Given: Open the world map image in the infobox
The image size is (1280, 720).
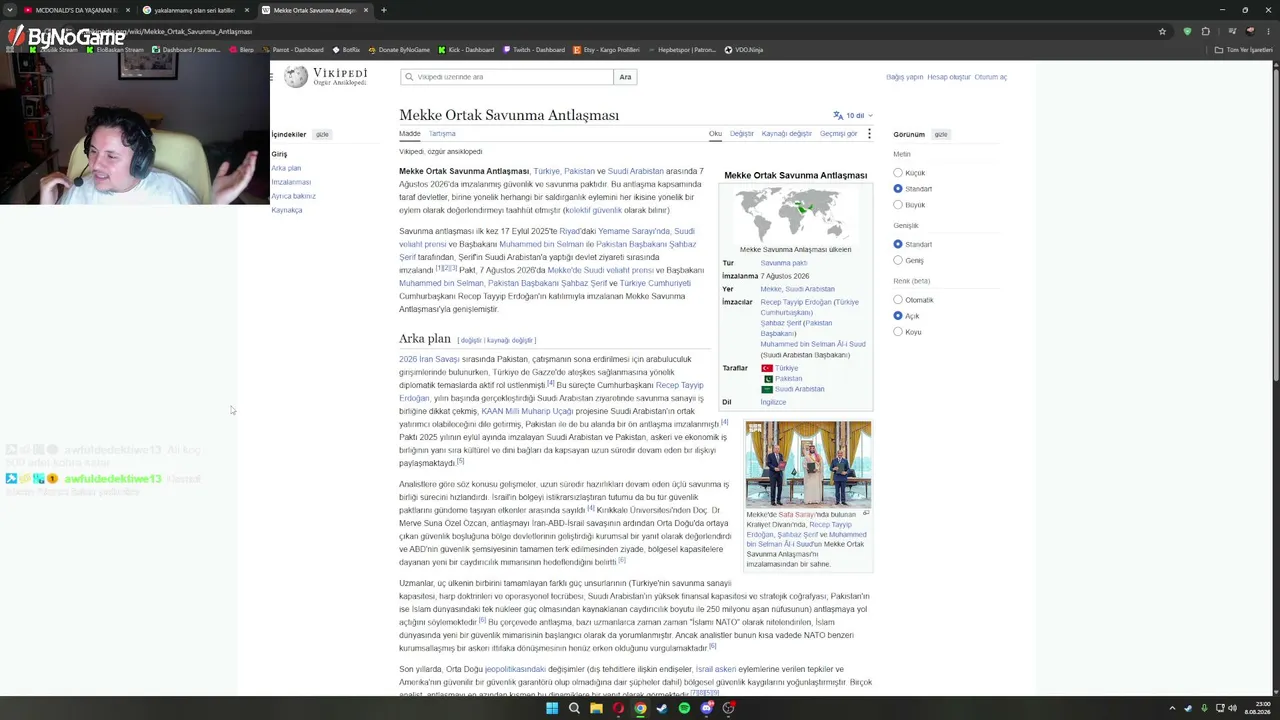Looking at the screenshot, I should [795, 214].
